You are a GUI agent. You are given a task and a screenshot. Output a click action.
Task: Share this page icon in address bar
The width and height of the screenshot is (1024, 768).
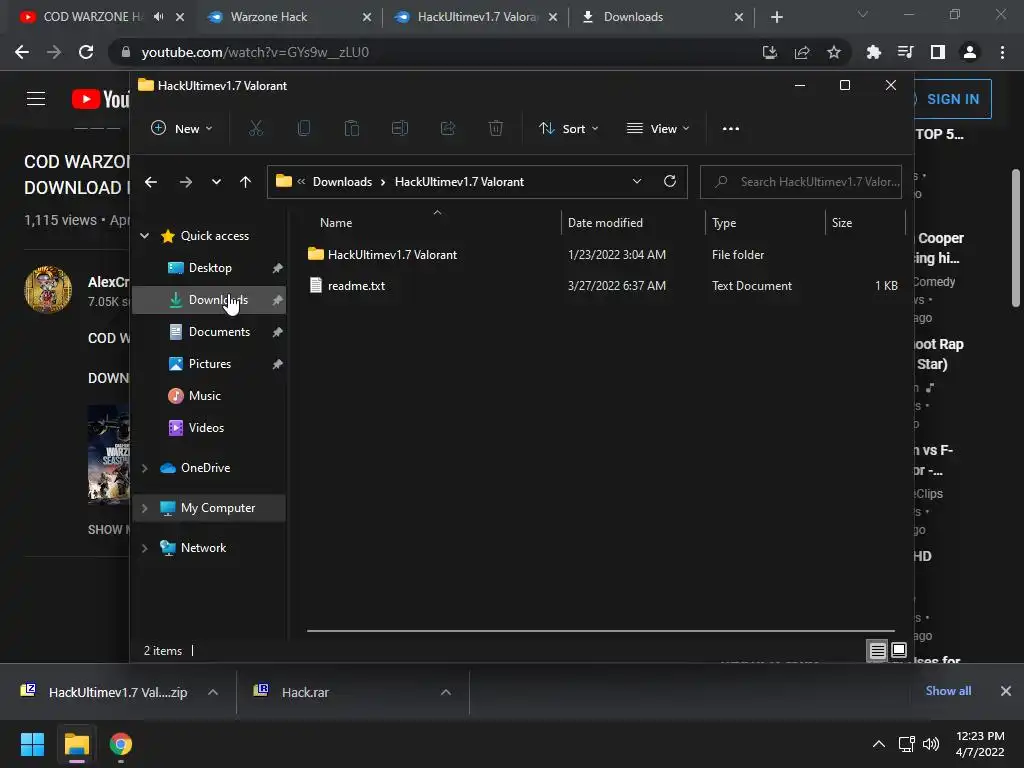[x=801, y=52]
